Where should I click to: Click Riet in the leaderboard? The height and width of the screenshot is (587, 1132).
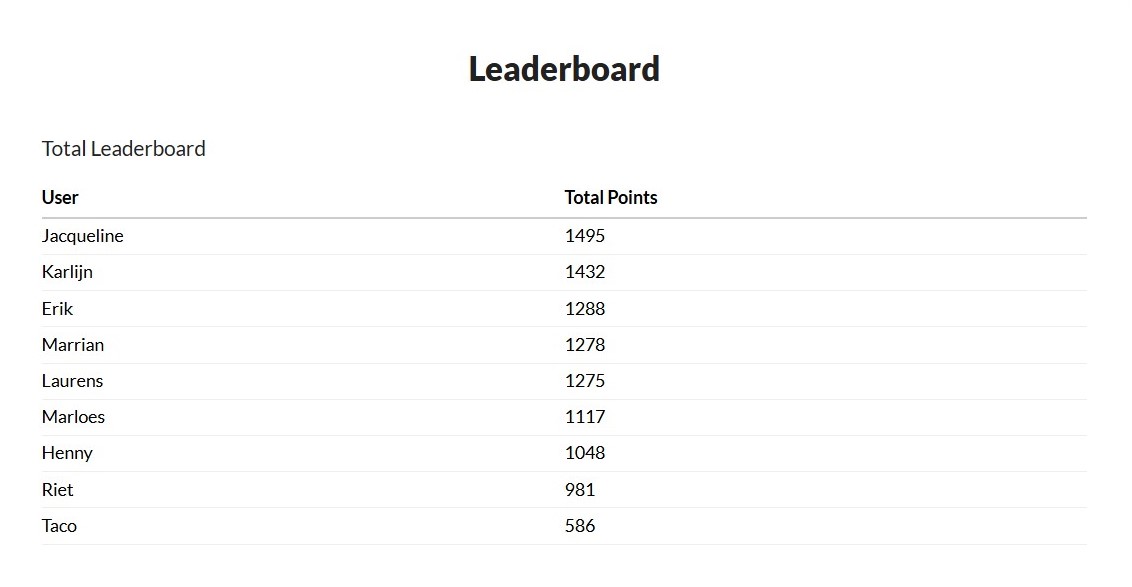click(x=58, y=490)
